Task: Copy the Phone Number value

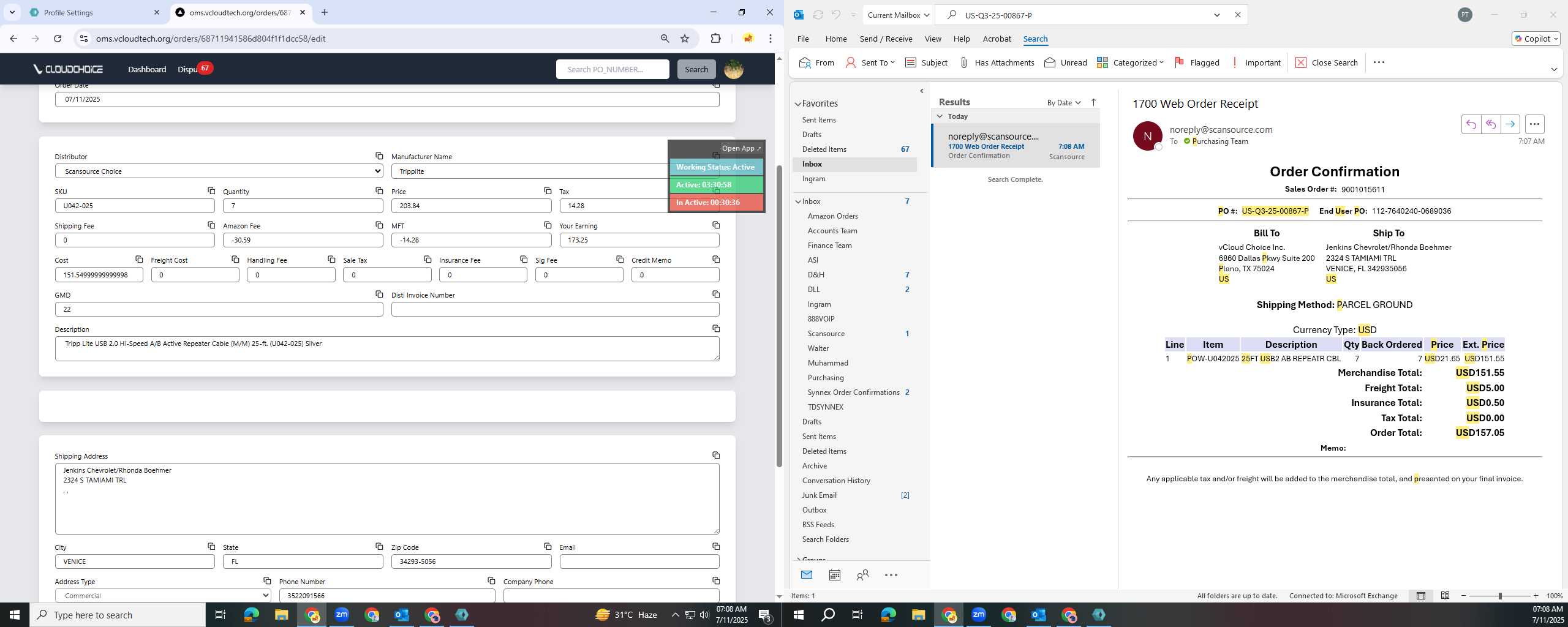Action: (491, 580)
